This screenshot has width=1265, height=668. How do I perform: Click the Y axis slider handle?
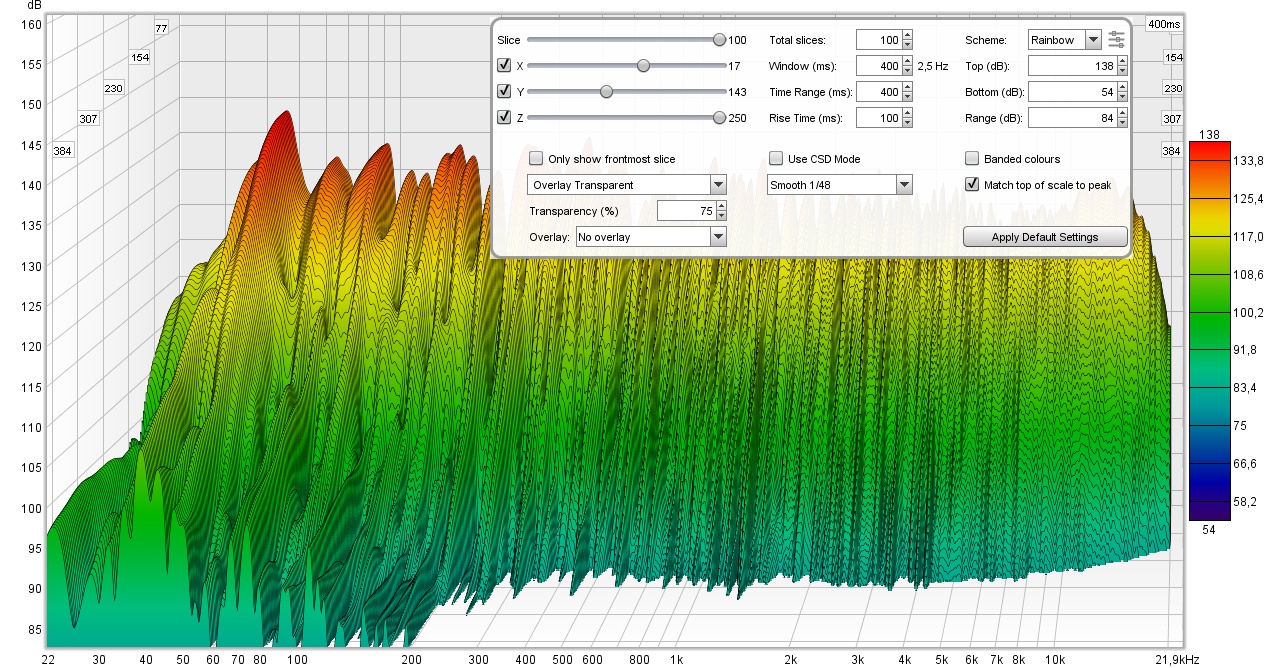point(606,92)
